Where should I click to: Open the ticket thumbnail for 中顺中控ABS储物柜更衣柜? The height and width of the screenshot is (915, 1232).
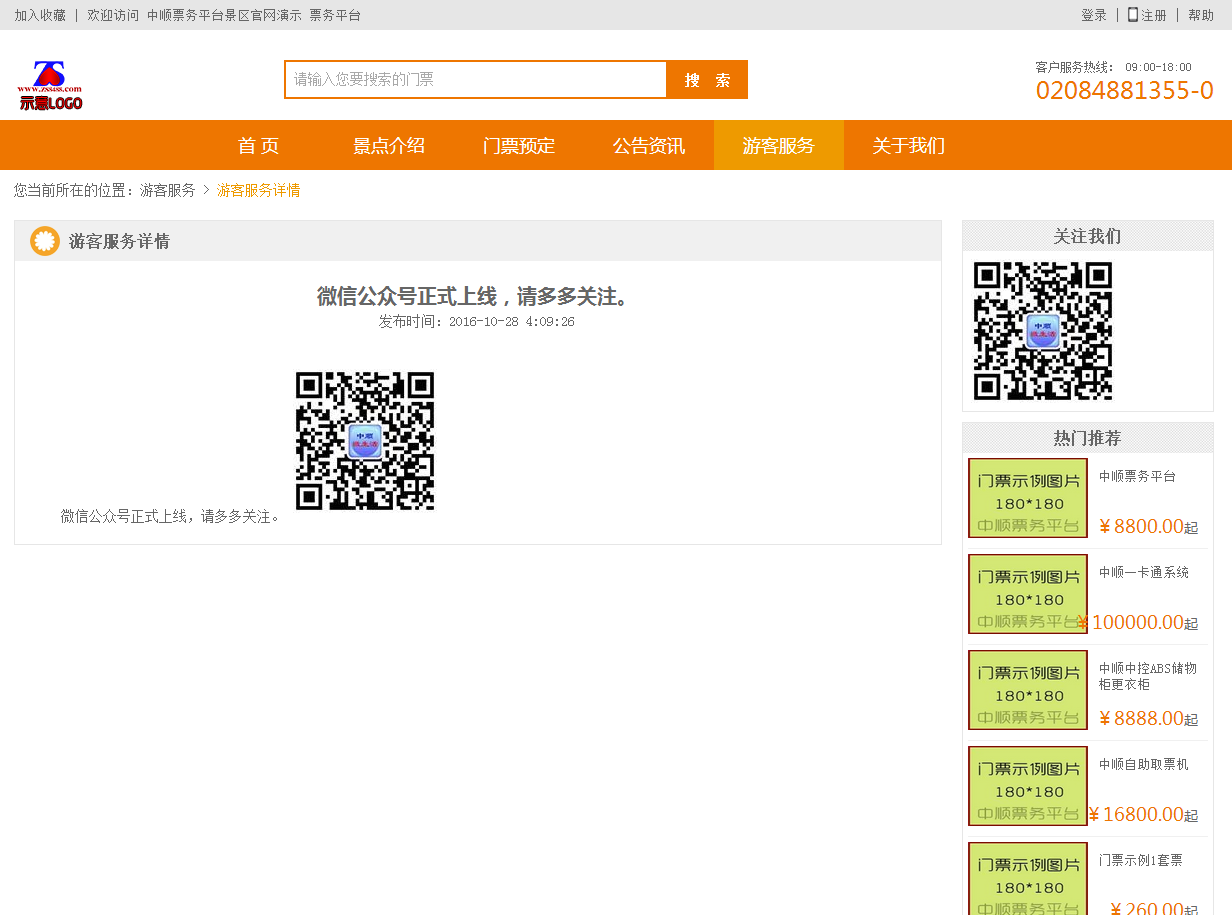1028,690
